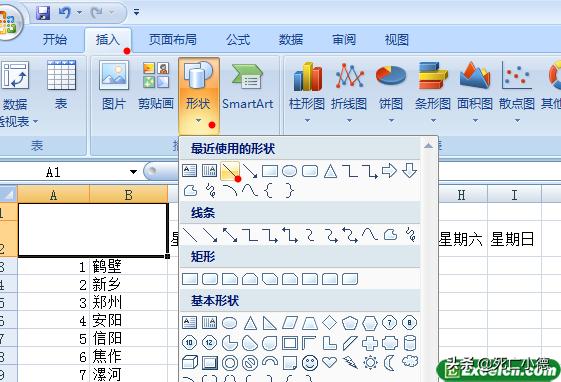Select the down block arrow shape
Viewport: 561px width, 382px height.
coord(409,171)
